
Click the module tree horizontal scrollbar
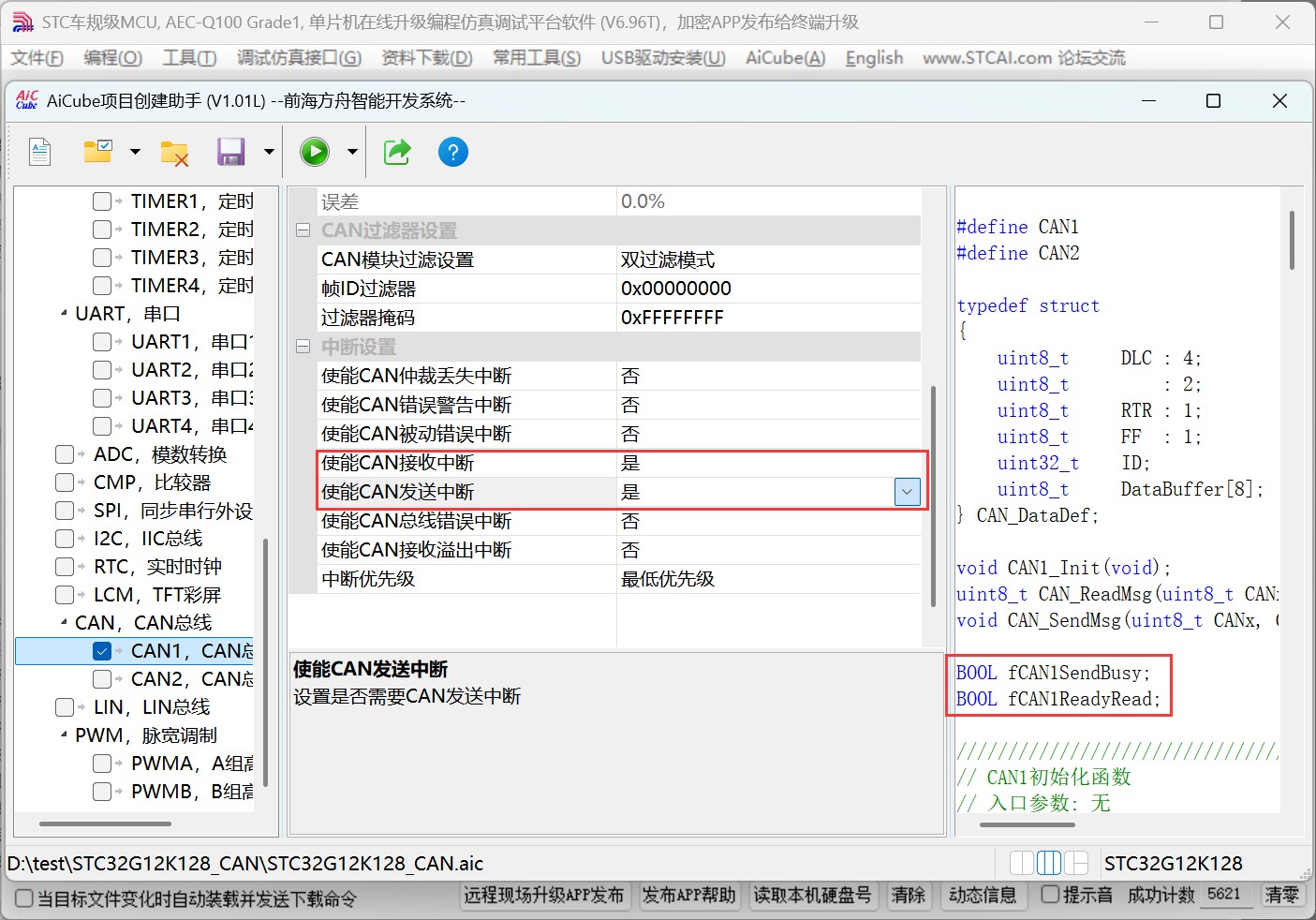pyautogui.click(x=105, y=824)
